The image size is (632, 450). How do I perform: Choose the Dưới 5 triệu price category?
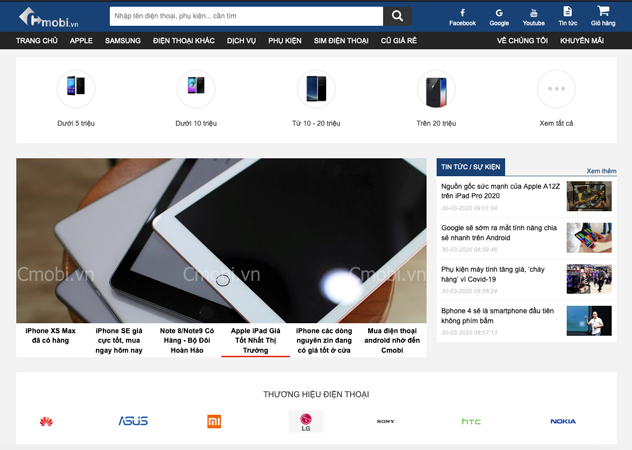(76, 89)
